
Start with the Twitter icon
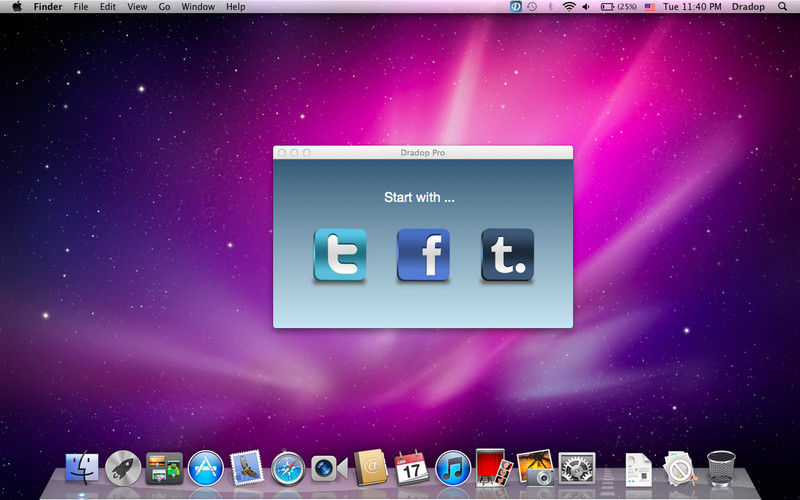(340, 255)
